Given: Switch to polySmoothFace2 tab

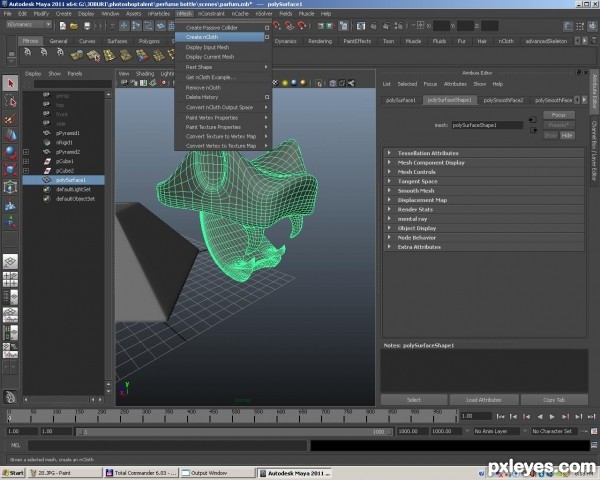Looking at the screenshot, I should (x=503, y=100).
